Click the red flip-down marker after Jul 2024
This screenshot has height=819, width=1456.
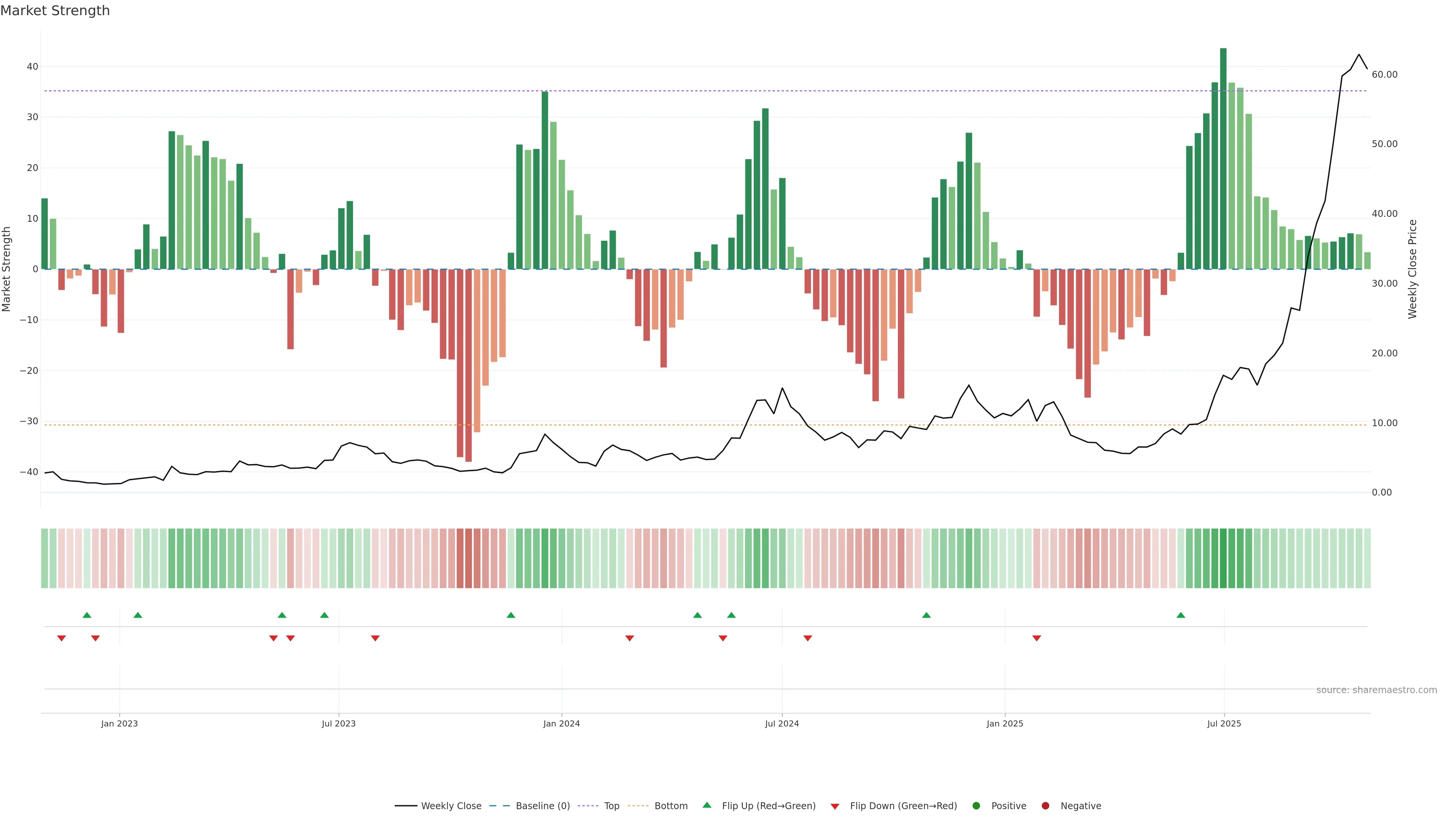808,638
